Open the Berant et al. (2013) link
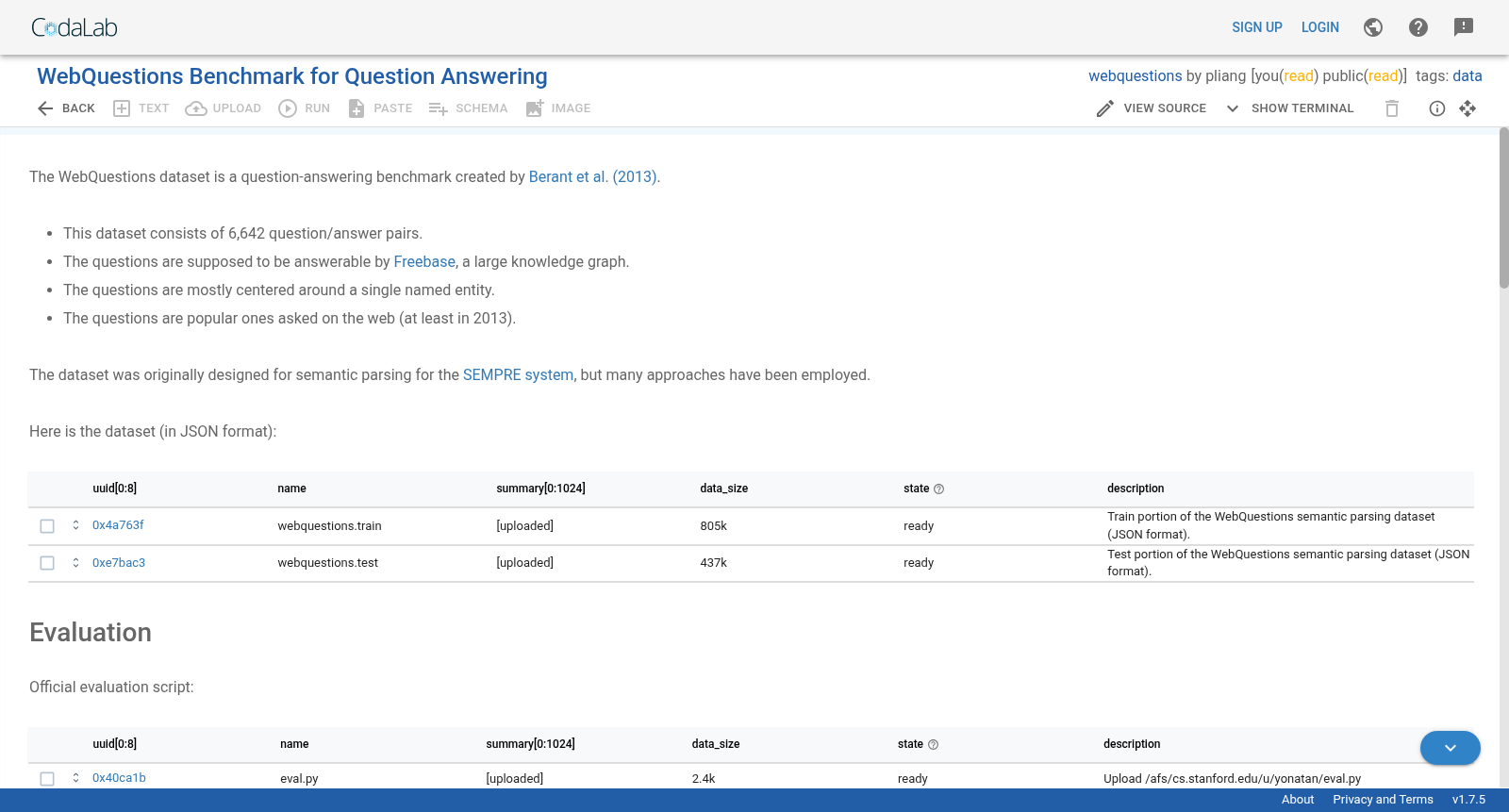This screenshot has height=812, width=1509. coord(592,176)
